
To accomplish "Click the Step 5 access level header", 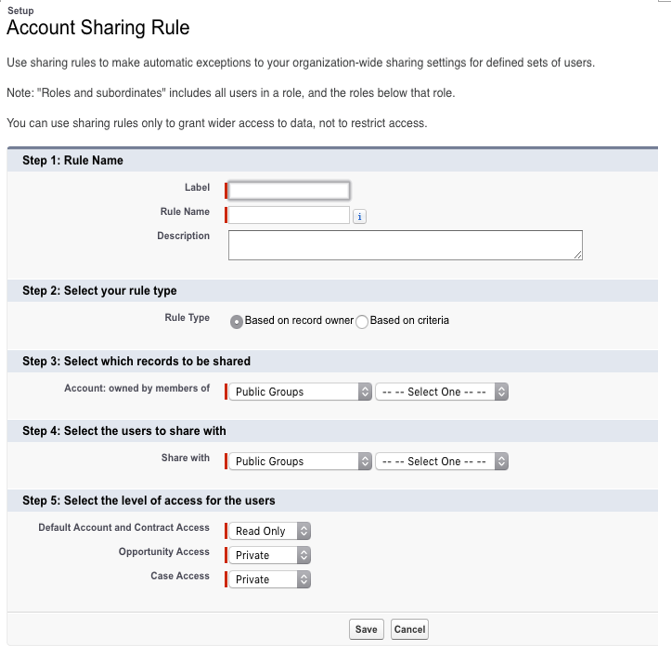I will tap(148, 501).
